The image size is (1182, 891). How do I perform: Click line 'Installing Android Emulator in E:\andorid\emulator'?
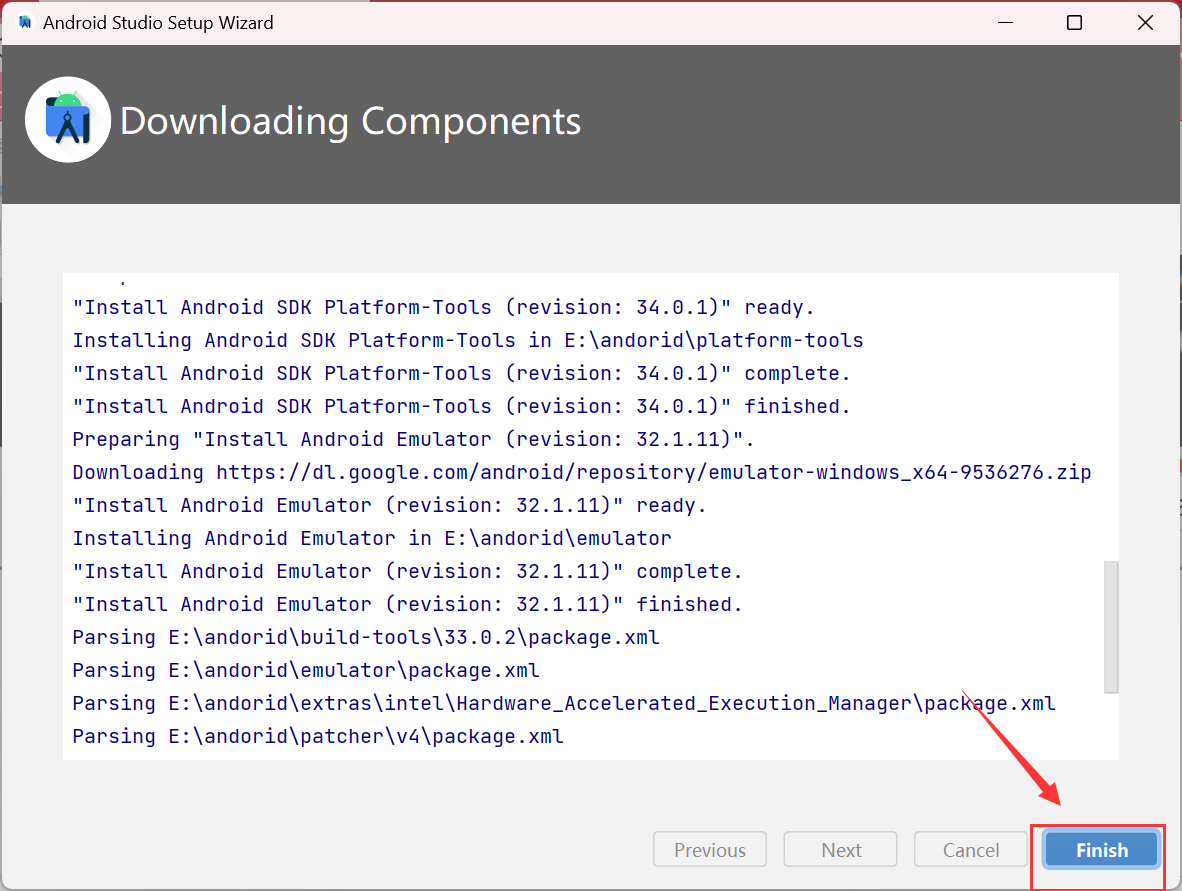(372, 538)
